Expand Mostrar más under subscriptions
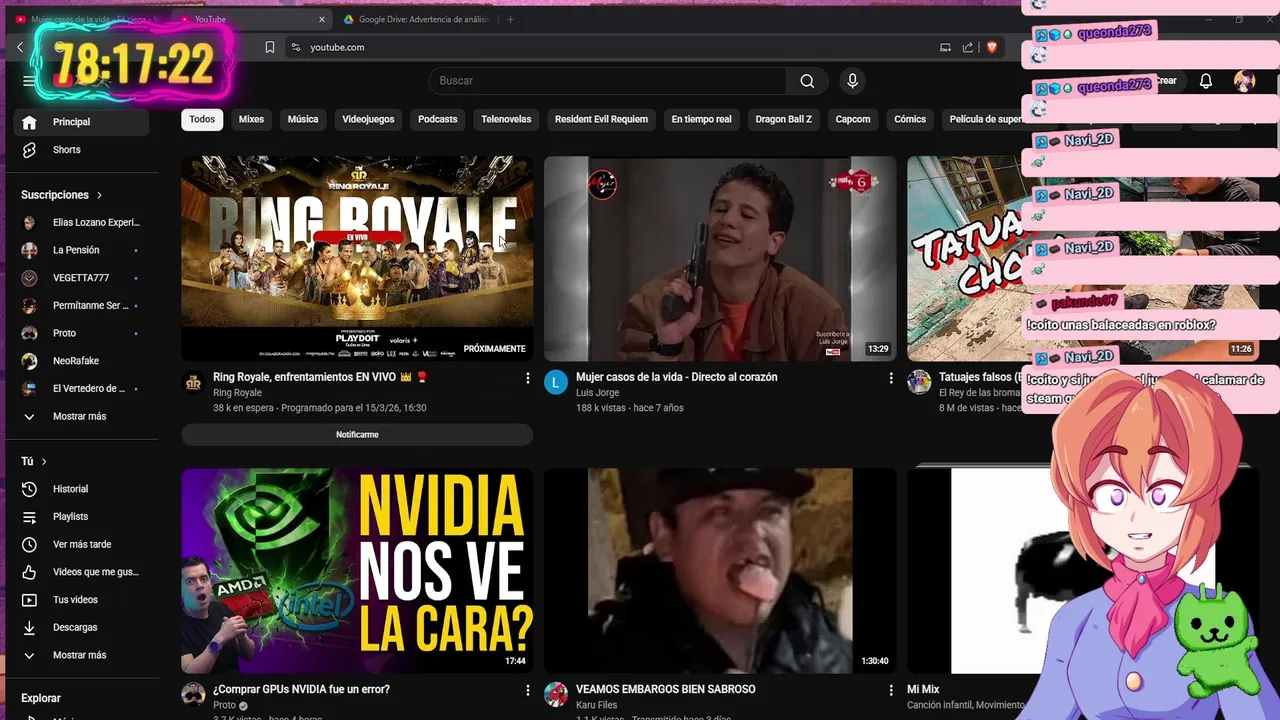1280x720 pixels. tap(80, 416)
